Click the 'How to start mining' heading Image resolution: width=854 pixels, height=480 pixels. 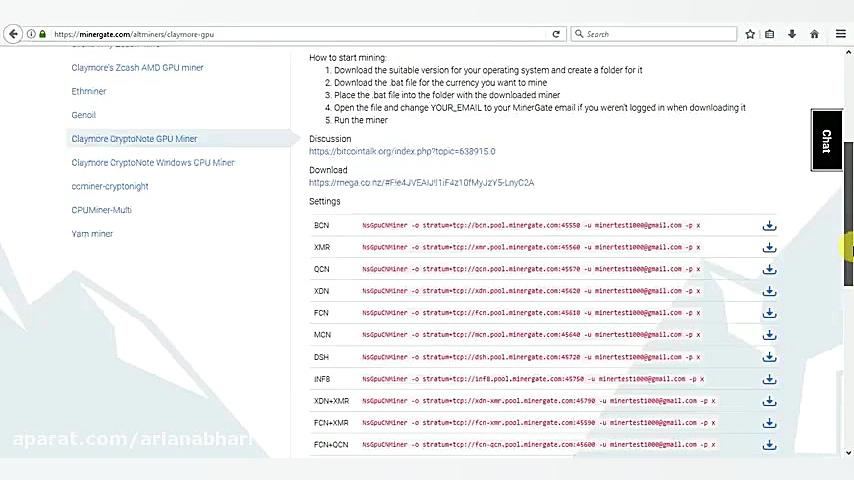[x=347, y=57]
